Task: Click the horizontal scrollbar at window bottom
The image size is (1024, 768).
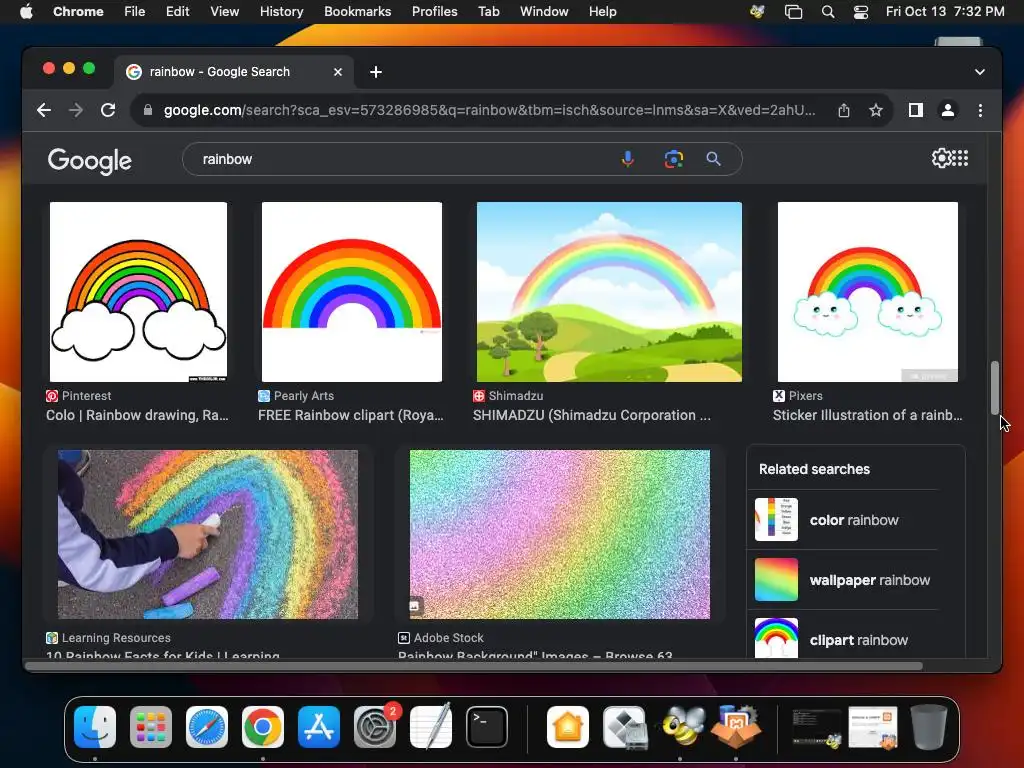Action: click(475, 666)
